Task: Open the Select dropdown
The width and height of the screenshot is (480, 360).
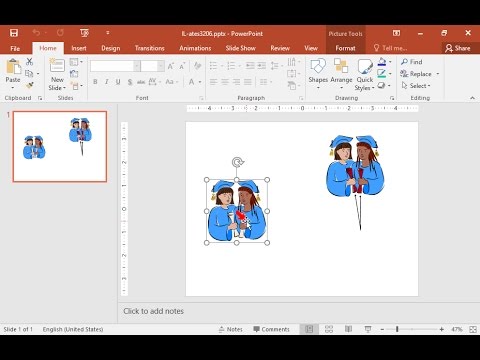Action: coord(416,86)
